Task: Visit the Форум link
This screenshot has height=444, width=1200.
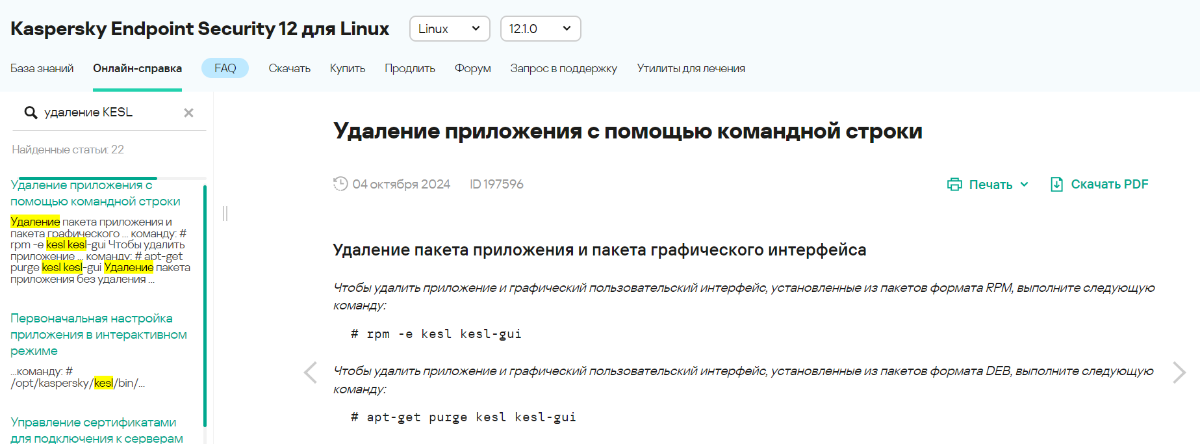Action: pos(473,68)
